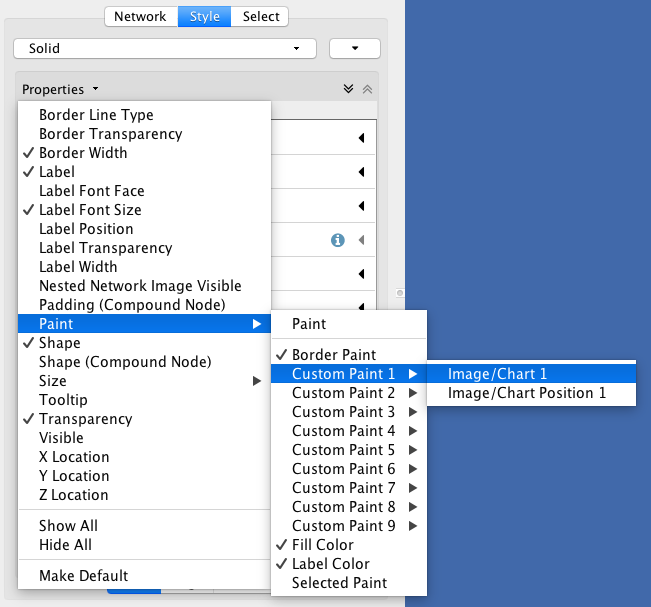Screen dimensions: 651x607
Task: Toggle Border Paint in Paint submenu
Action: click(x=334, y=355)
